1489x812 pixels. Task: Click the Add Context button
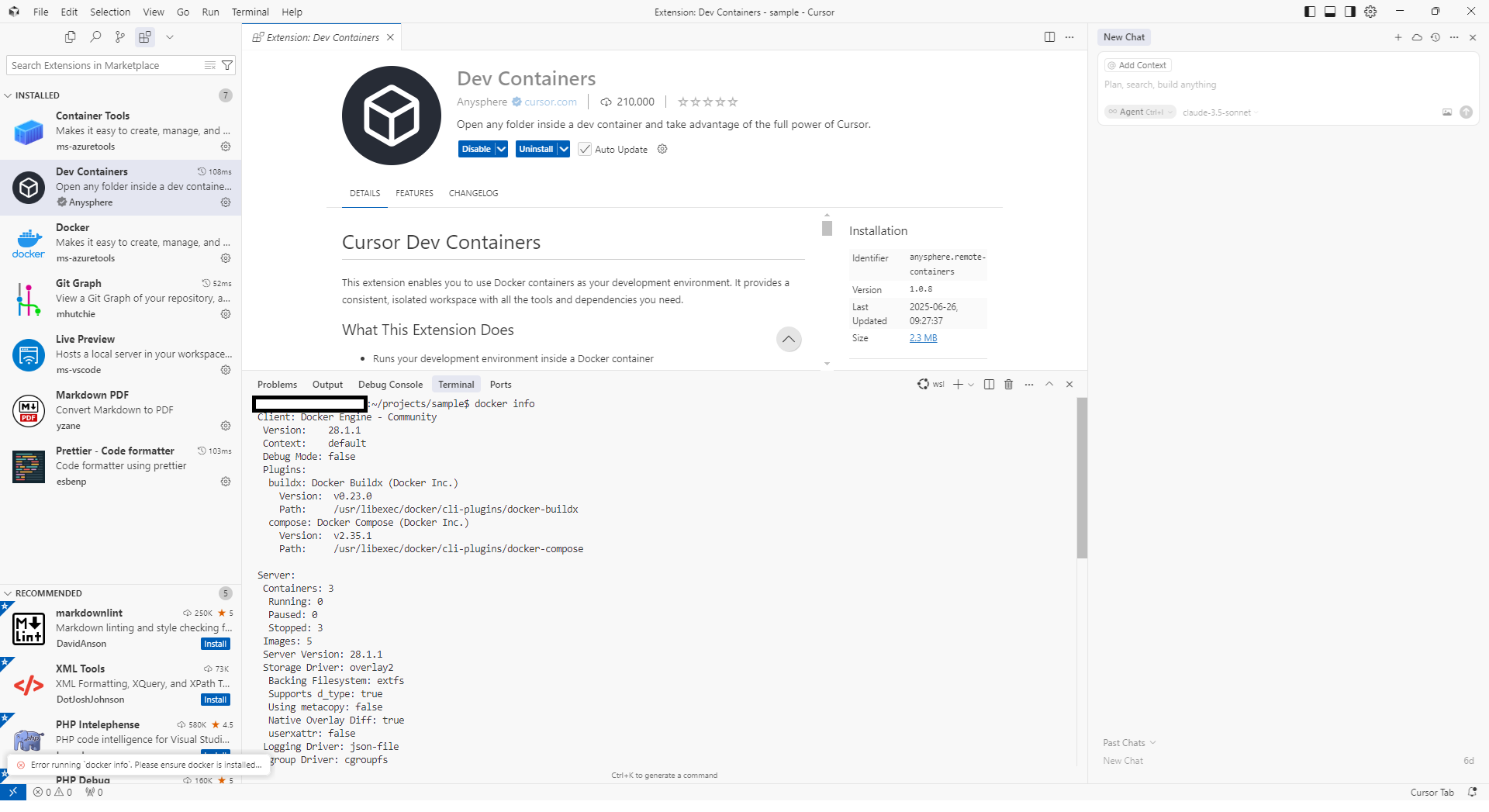(1137, 65)
